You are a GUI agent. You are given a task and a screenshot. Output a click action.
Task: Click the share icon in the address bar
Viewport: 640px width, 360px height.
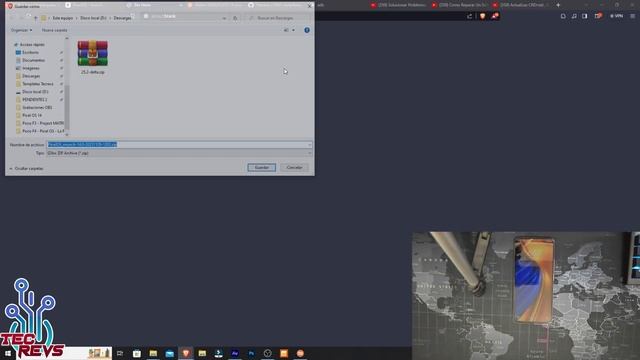[469, 16]
